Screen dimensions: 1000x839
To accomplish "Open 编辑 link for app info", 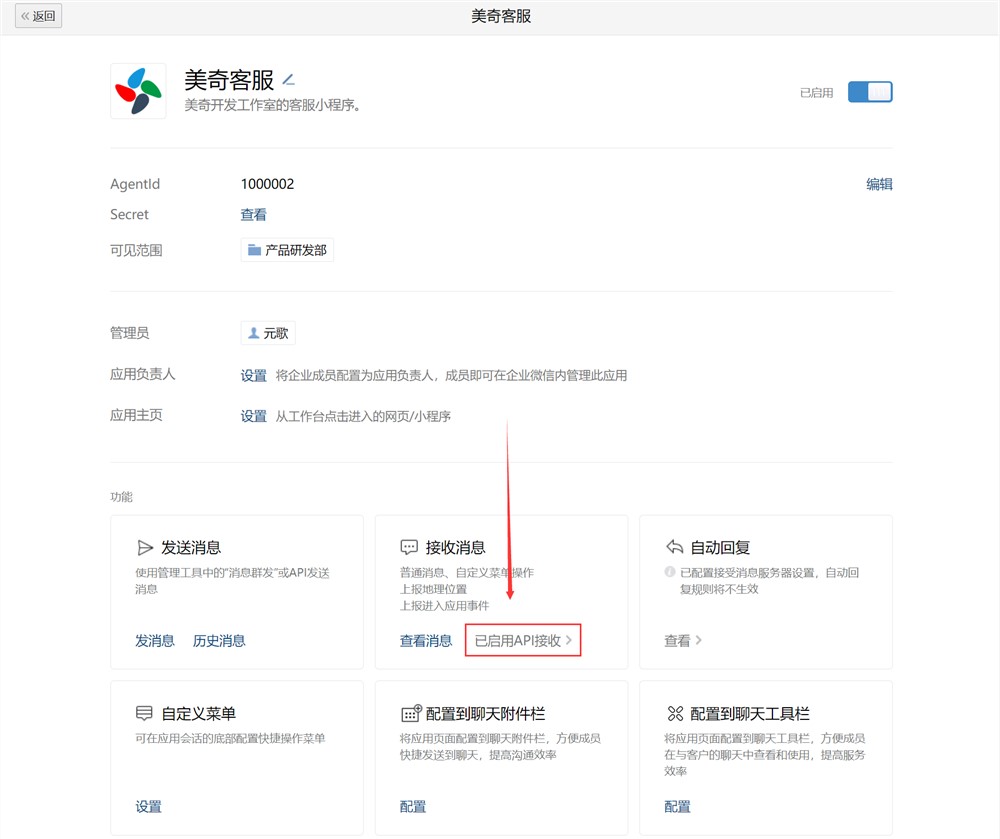I will point(879,184).
